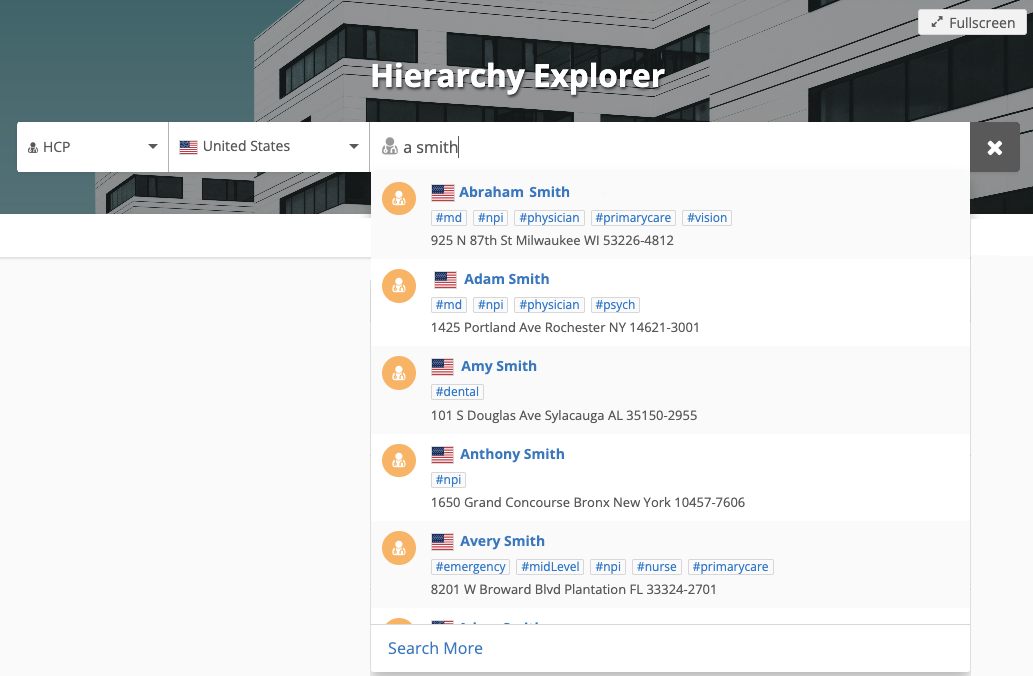This screenshot has width=1033, height=676.
Task: Click the #psych tag under Adam Smith
Action: tap(614, 305)
